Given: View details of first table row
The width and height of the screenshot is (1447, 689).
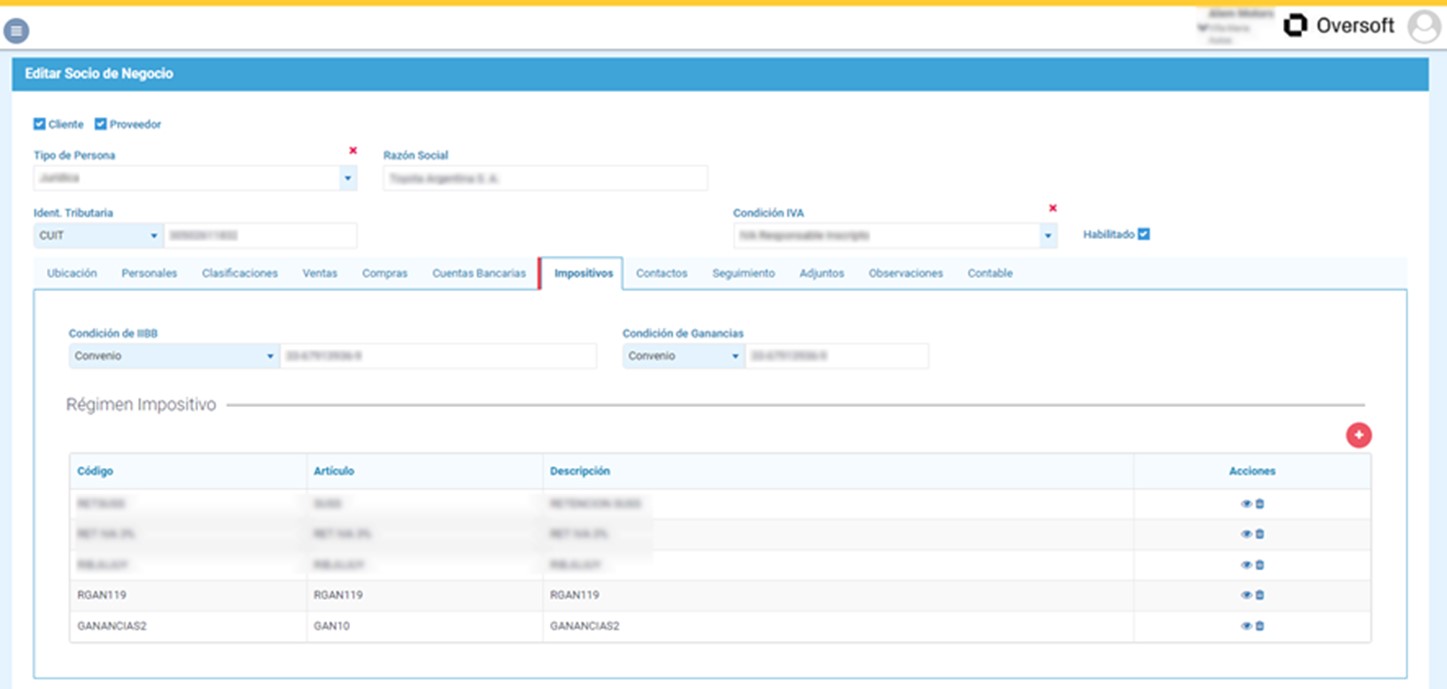Looking at the screenshot, I should coord(1246,504).
